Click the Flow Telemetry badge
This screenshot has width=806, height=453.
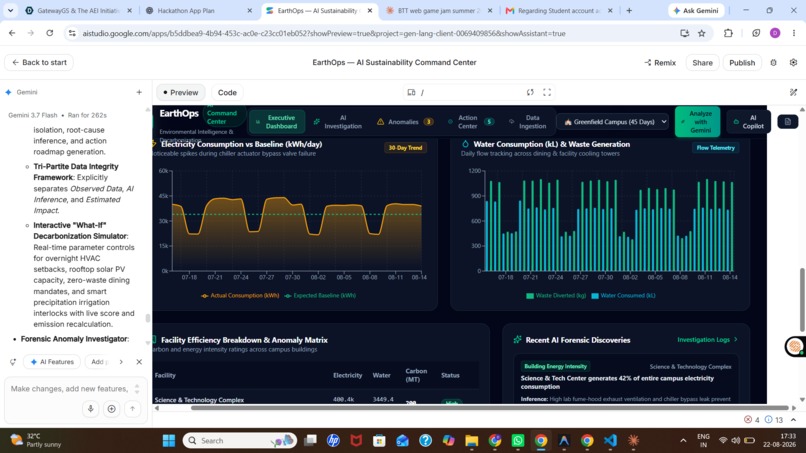coord(716,148)
